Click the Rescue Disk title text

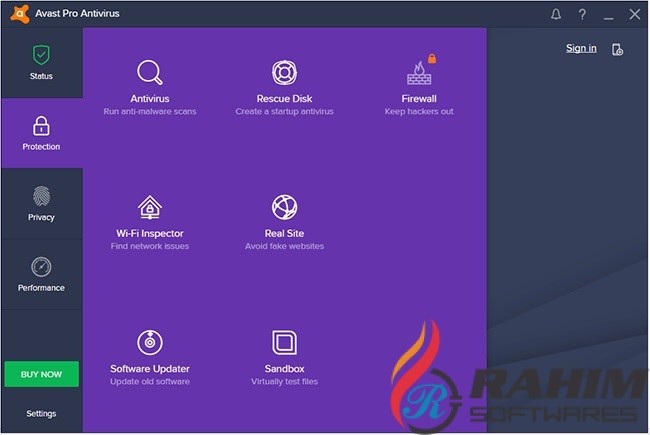(284, 99)
